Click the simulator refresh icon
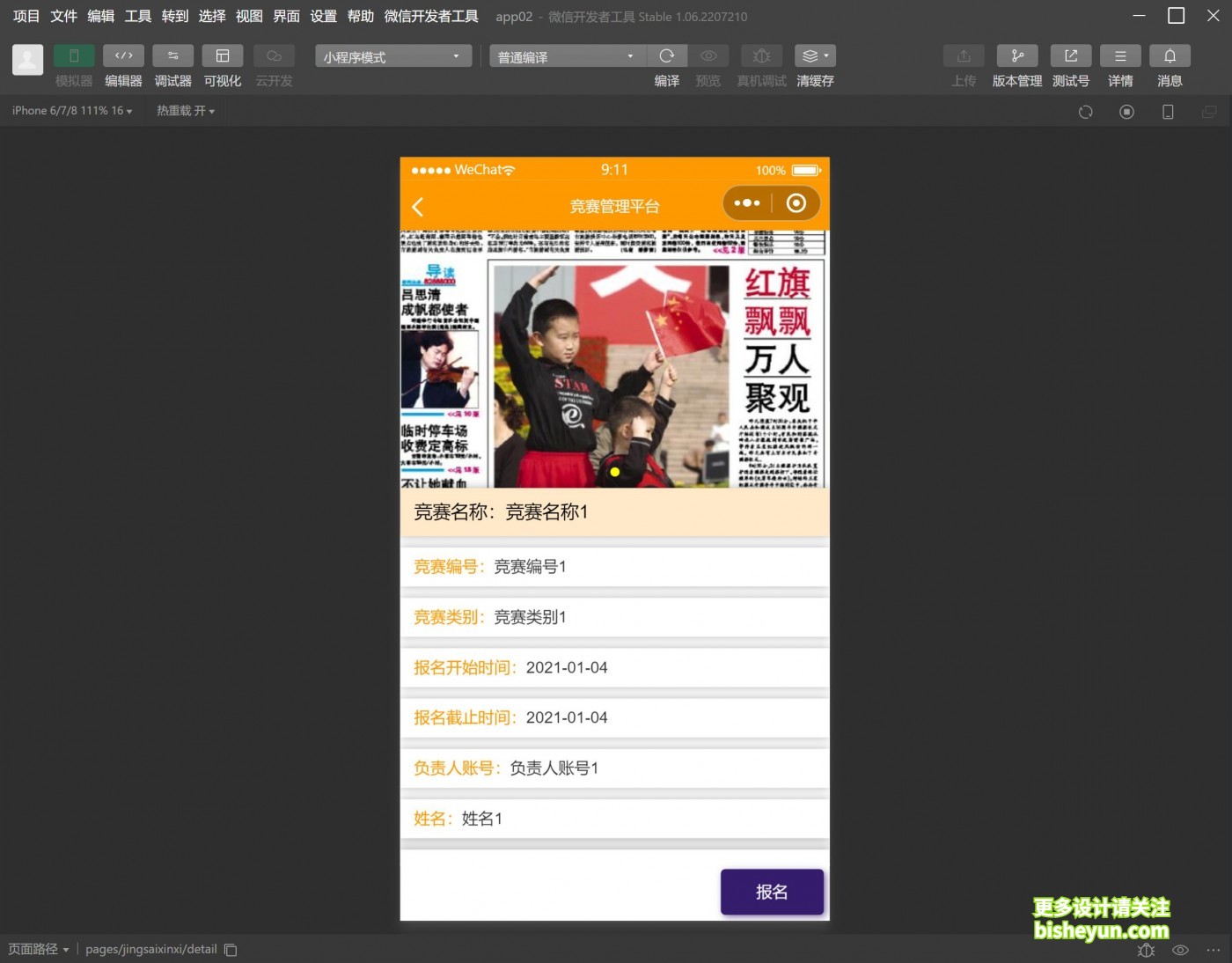This screenshot has height=963, width=1232. (x=1086, y=112)
